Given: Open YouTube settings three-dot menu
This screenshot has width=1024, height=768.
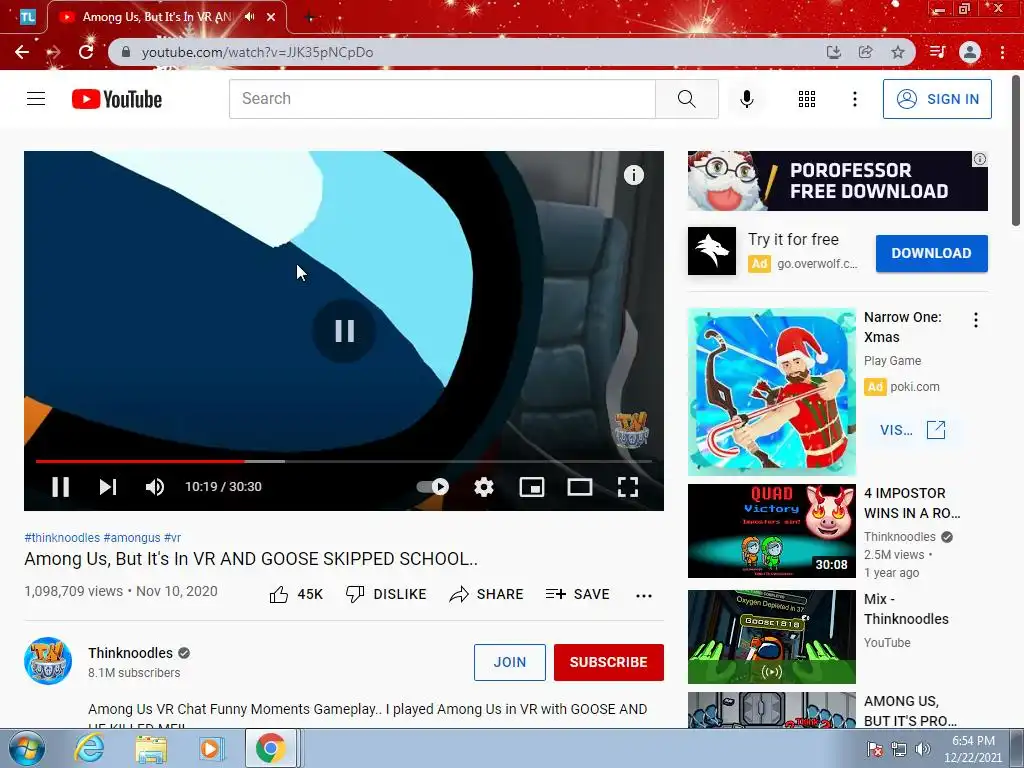Looking at the screenshot, I should click(x=854, y=99).
